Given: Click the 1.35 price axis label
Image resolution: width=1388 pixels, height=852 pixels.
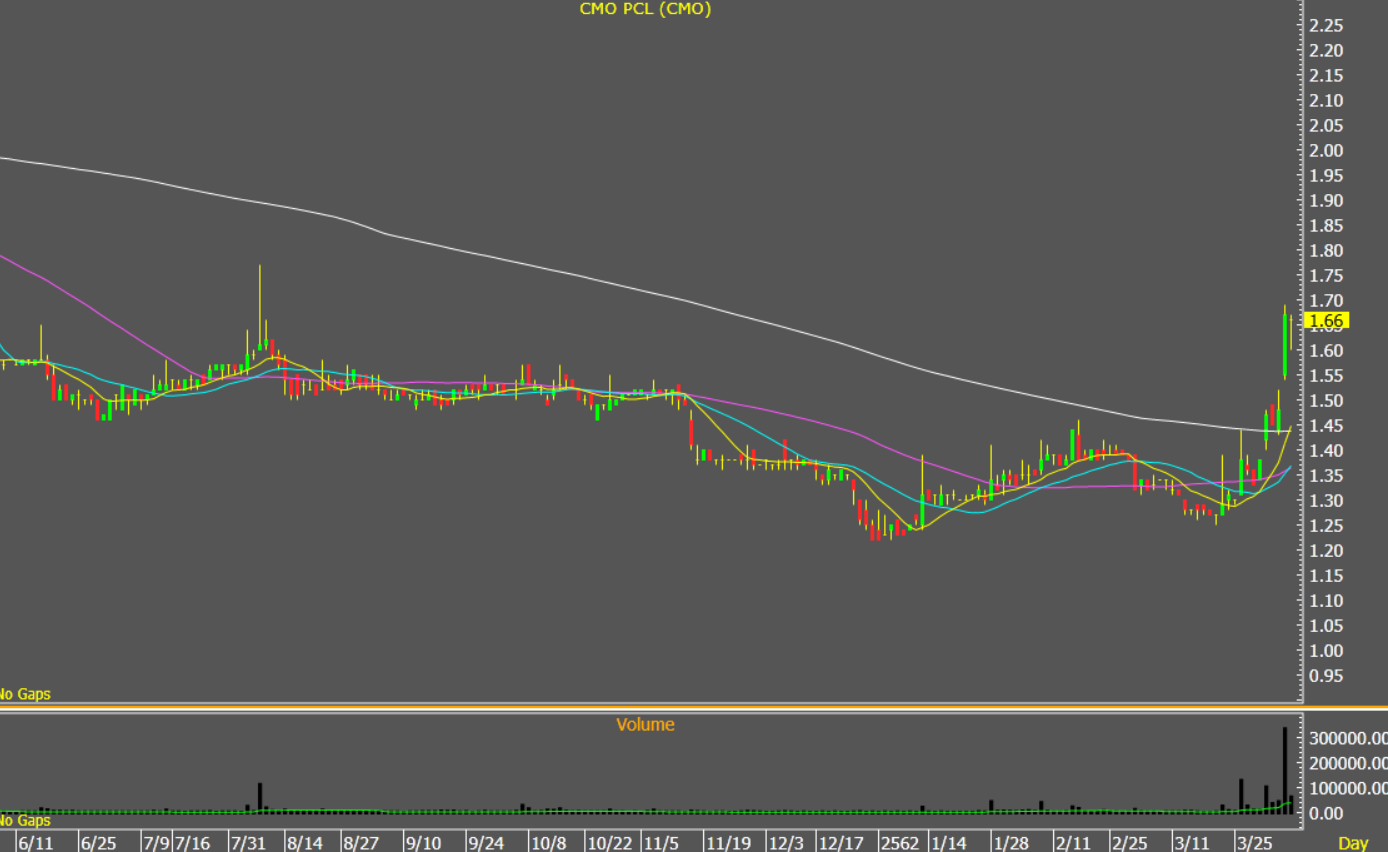Looking at the screenshot, I should (x=1325, y=475).
